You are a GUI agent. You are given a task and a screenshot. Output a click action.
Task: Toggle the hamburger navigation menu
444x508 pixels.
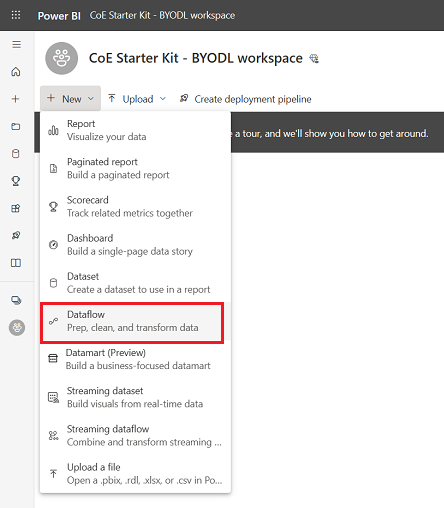(x=16, y=44)
